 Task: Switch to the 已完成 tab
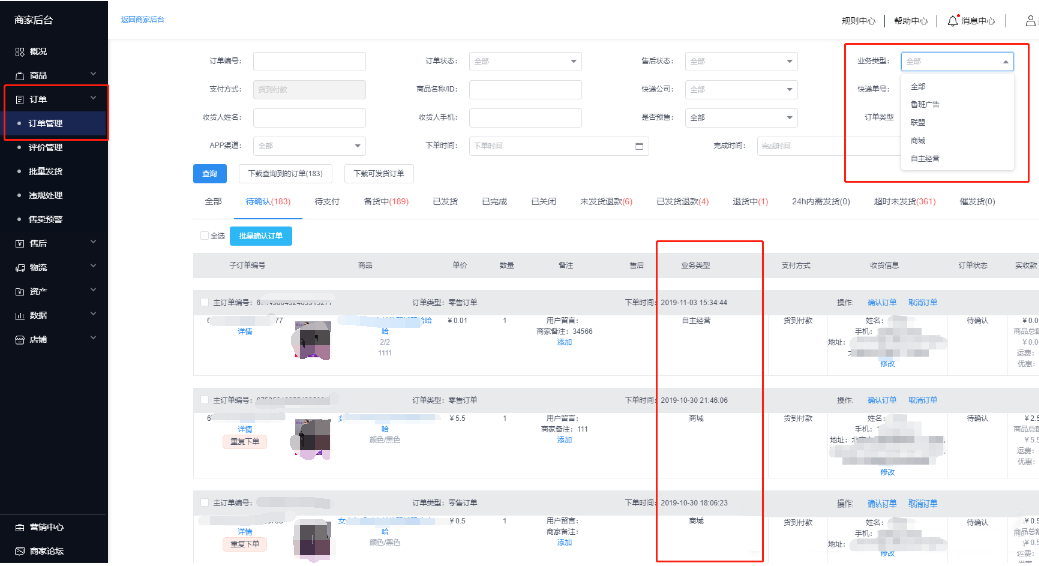494,201
